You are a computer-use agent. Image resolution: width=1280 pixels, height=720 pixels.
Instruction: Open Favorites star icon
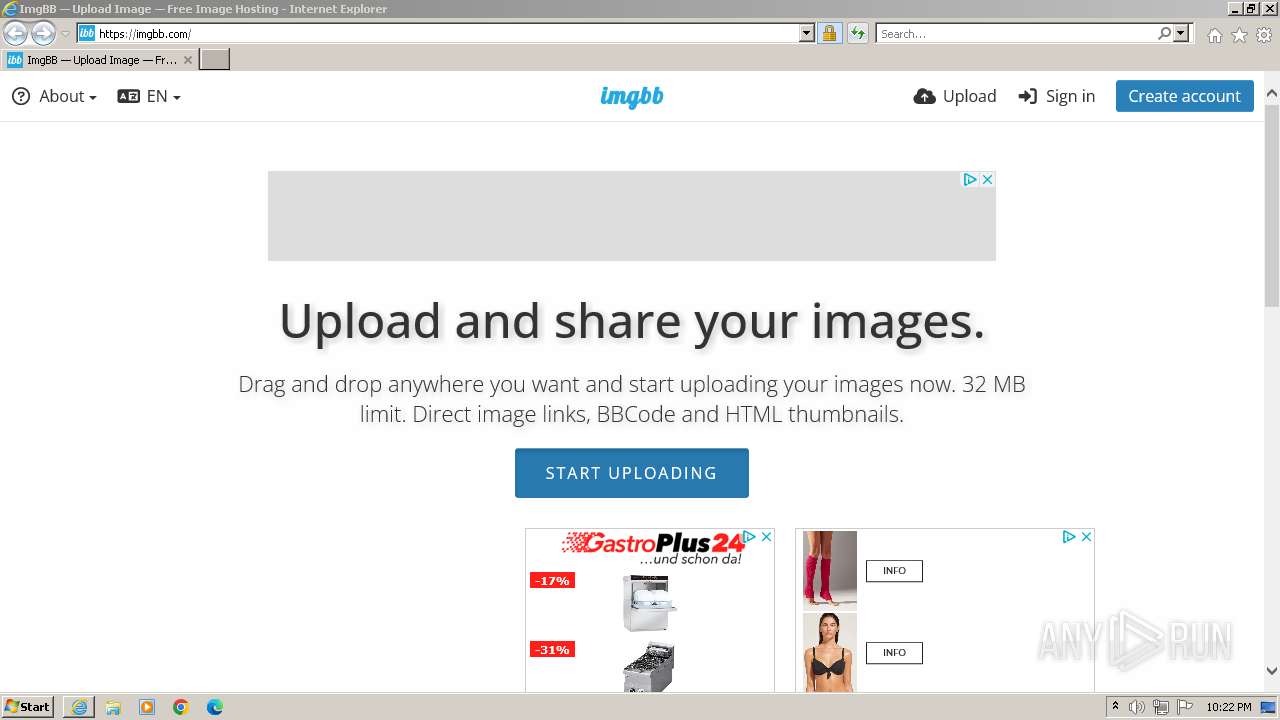pos(1239,35)
